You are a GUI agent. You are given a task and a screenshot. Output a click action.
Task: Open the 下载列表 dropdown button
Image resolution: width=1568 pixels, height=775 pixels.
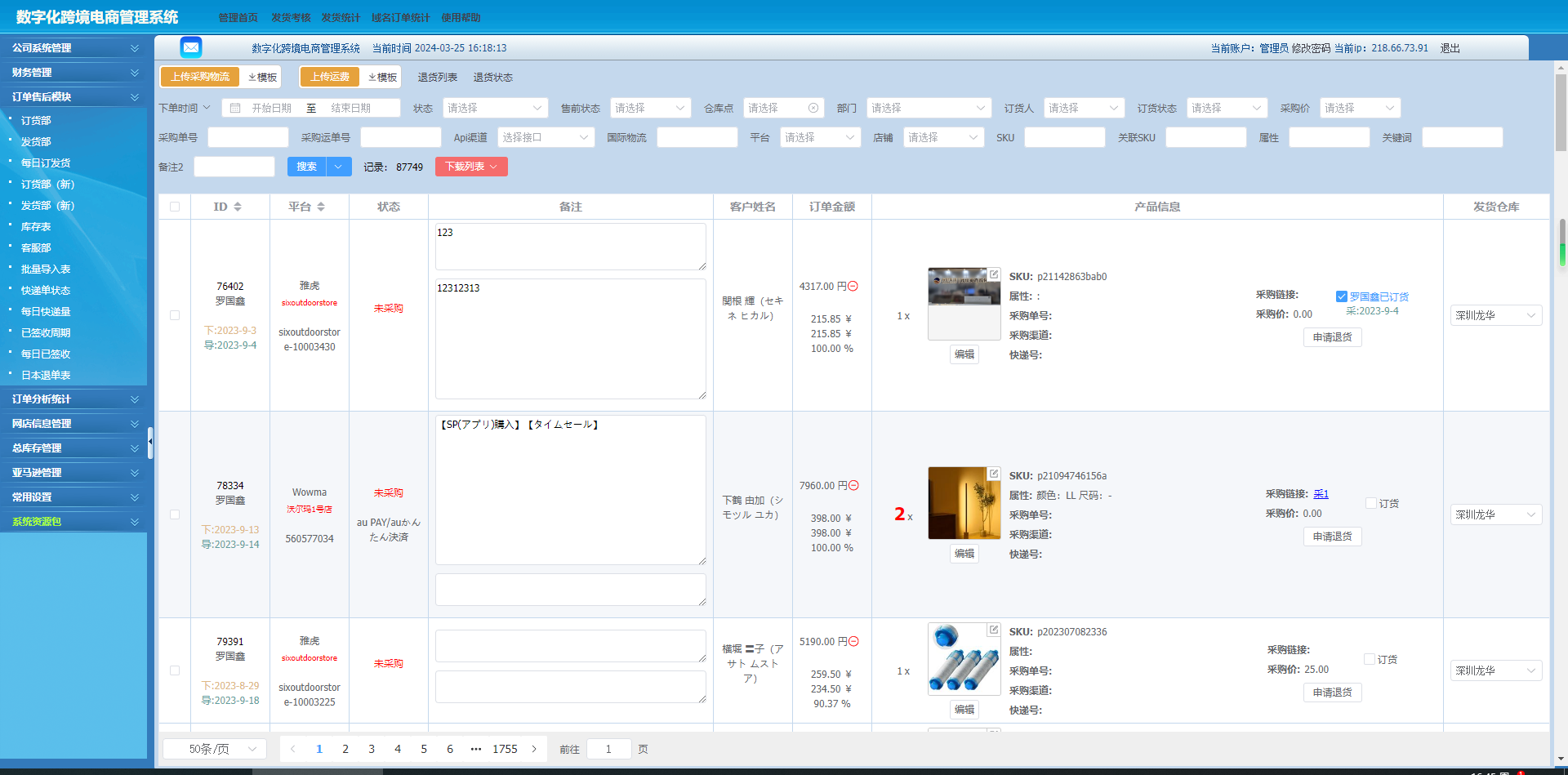[471, 167]
